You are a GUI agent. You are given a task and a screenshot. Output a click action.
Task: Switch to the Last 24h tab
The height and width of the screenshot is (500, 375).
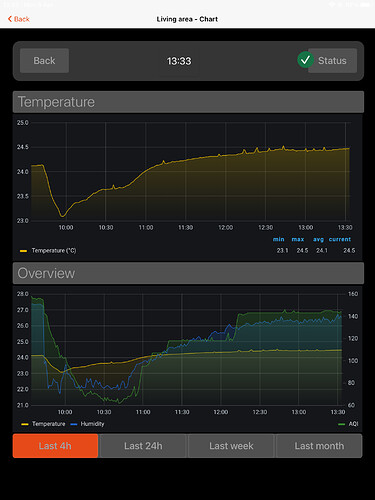143,446
